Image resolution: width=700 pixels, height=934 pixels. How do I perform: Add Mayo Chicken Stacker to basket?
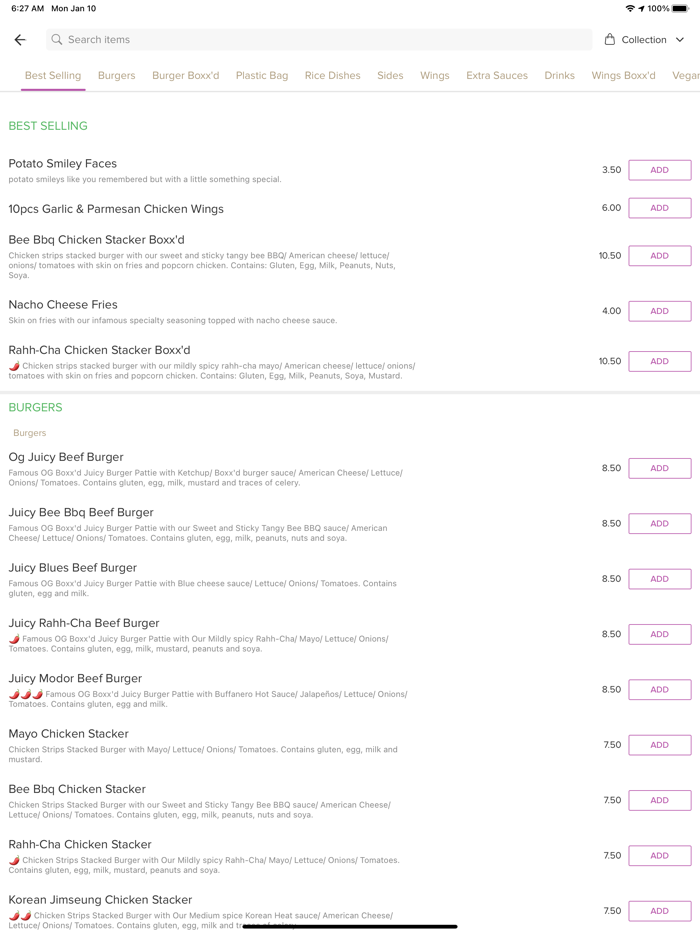tap(659, 745)
